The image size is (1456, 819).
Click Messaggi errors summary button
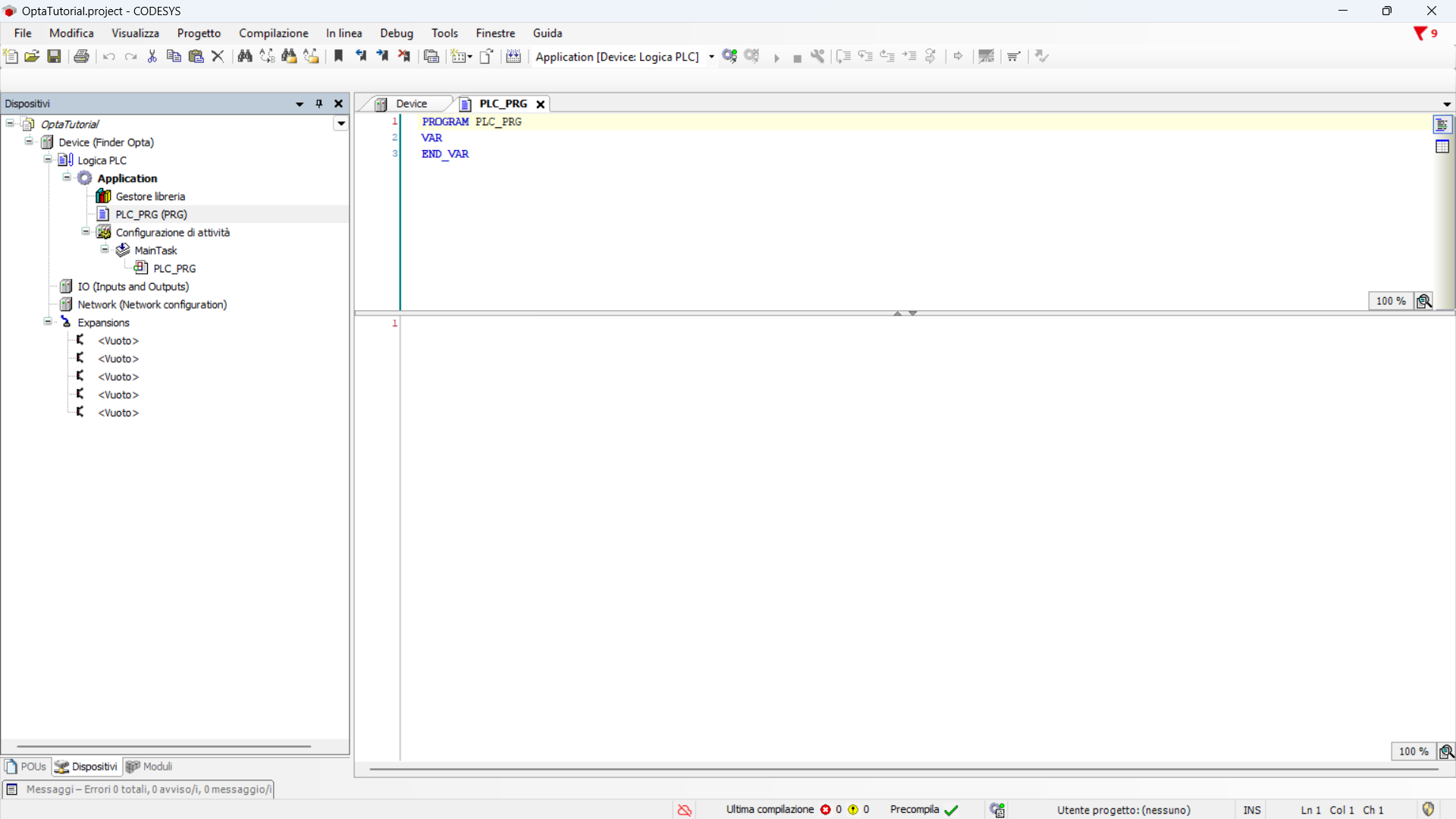(138, 789)
